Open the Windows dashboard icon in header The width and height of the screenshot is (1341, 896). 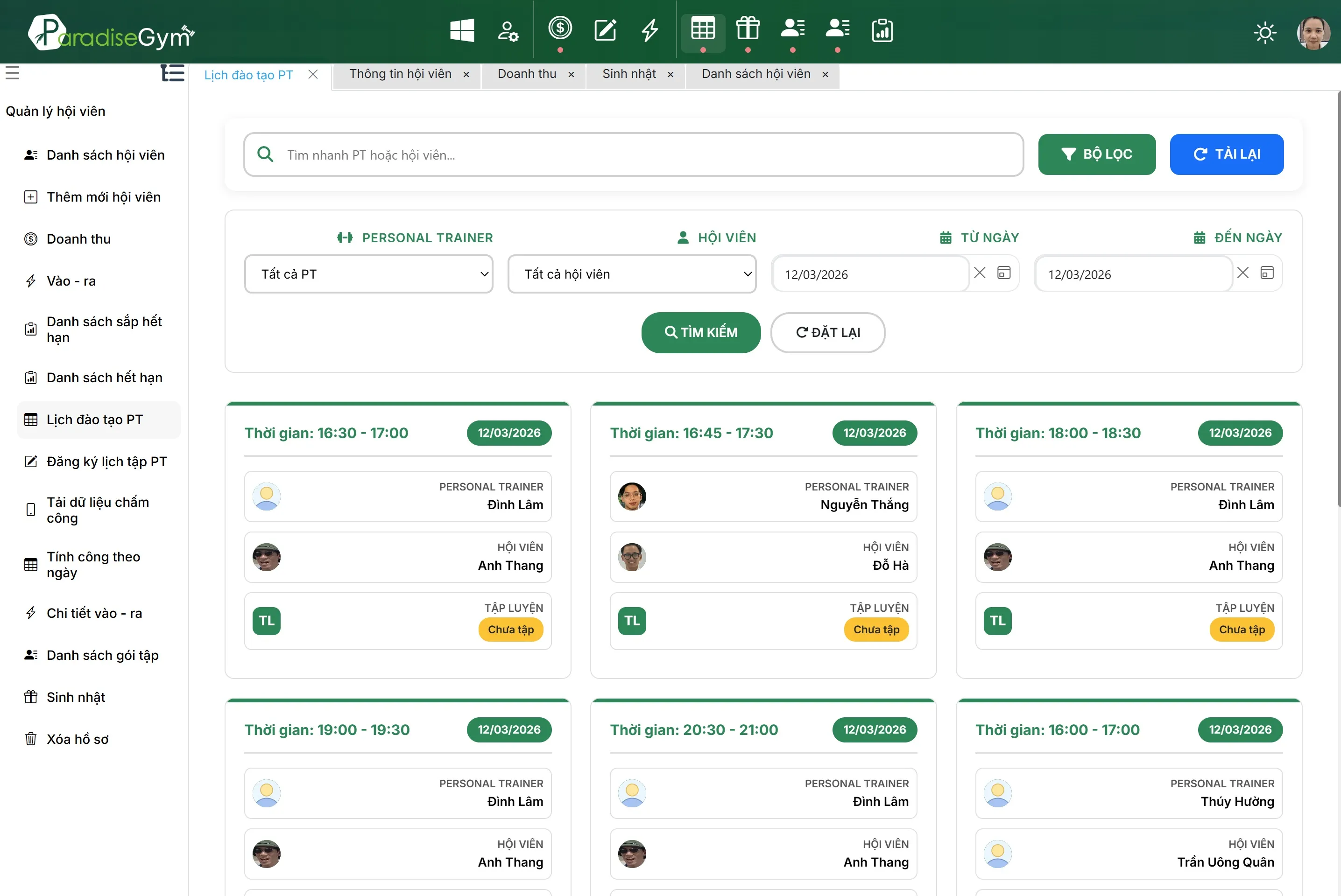462,30
